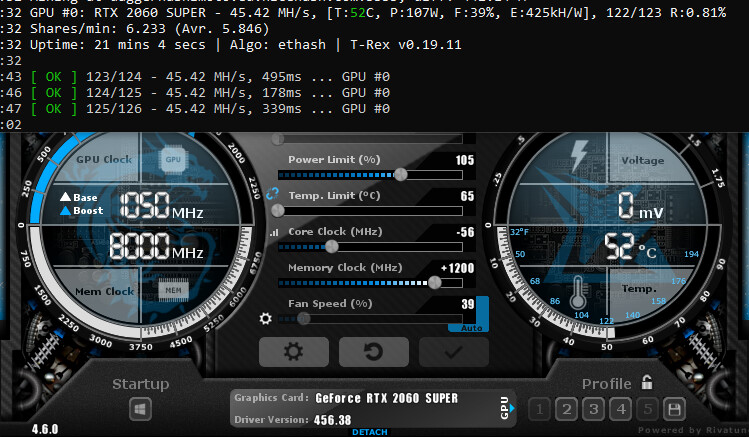Click the Memory Clock slider handle

435,283
